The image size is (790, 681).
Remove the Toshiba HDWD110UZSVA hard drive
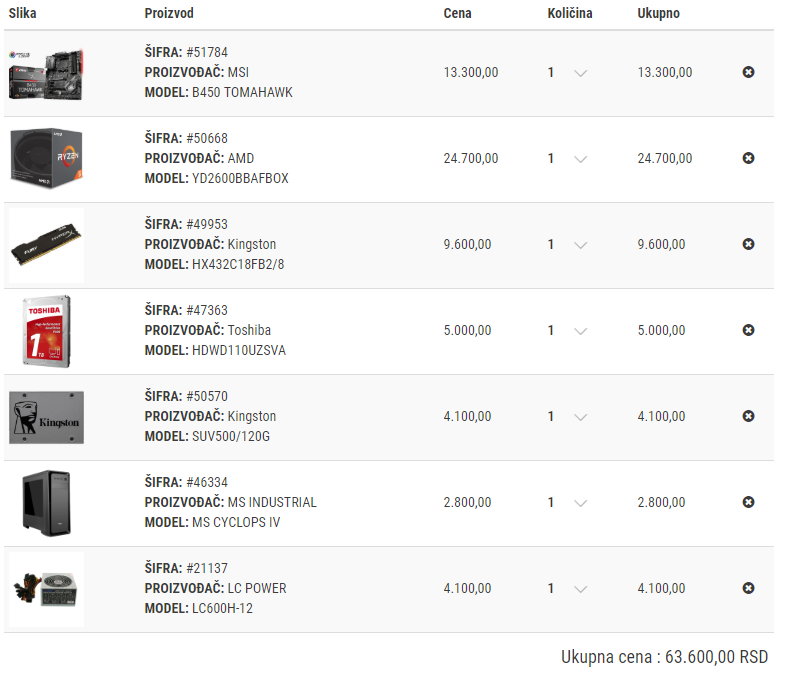click(x=748, y=330)
